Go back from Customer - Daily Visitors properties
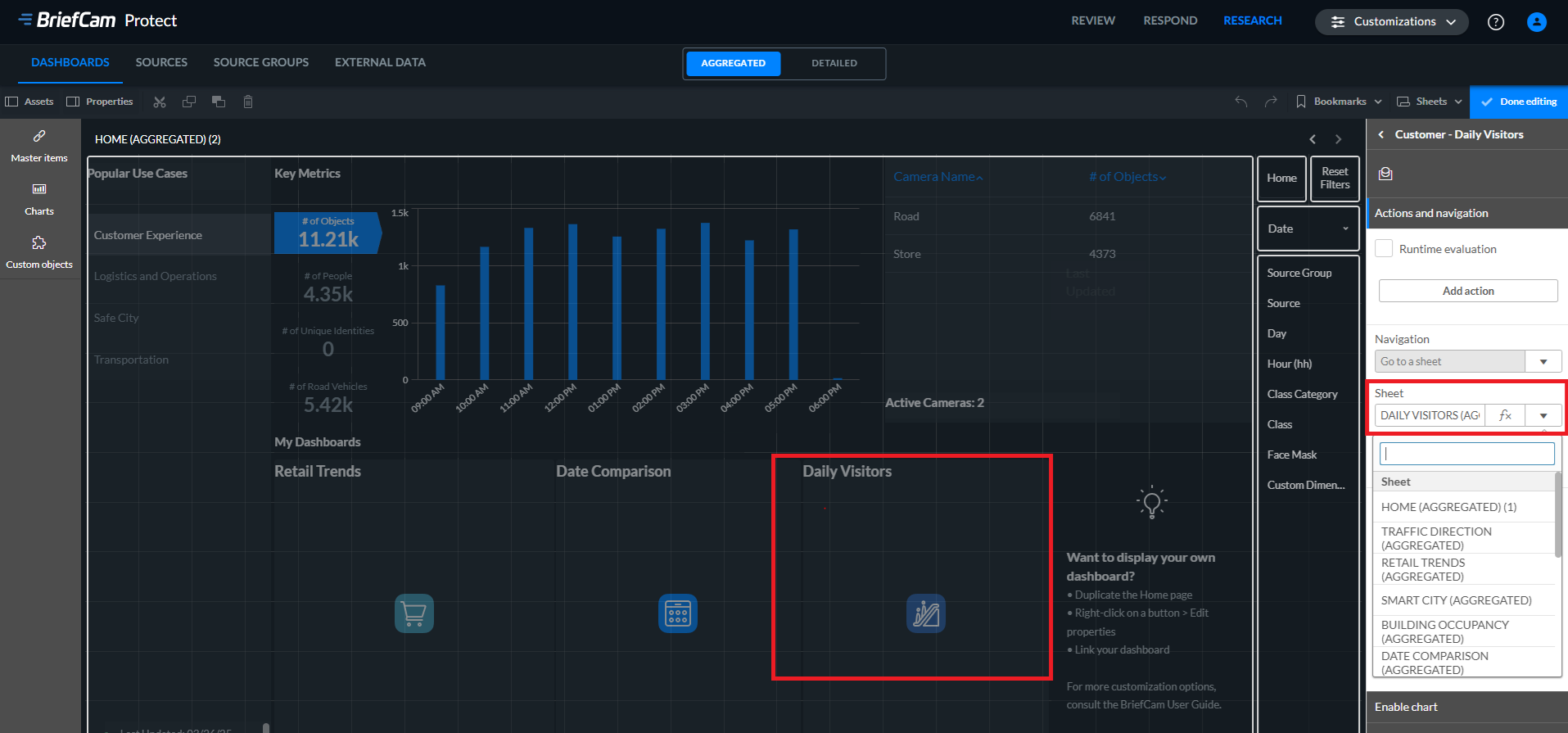The width and height of the screenshot is (1568, 733). point(1381,134)
